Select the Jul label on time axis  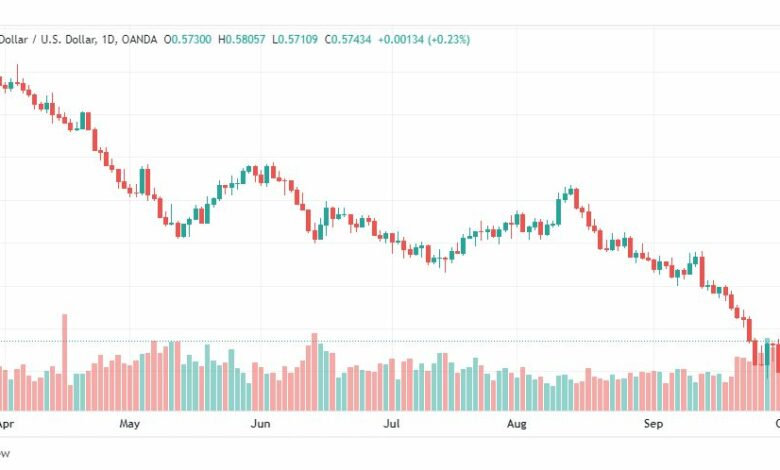391,424
